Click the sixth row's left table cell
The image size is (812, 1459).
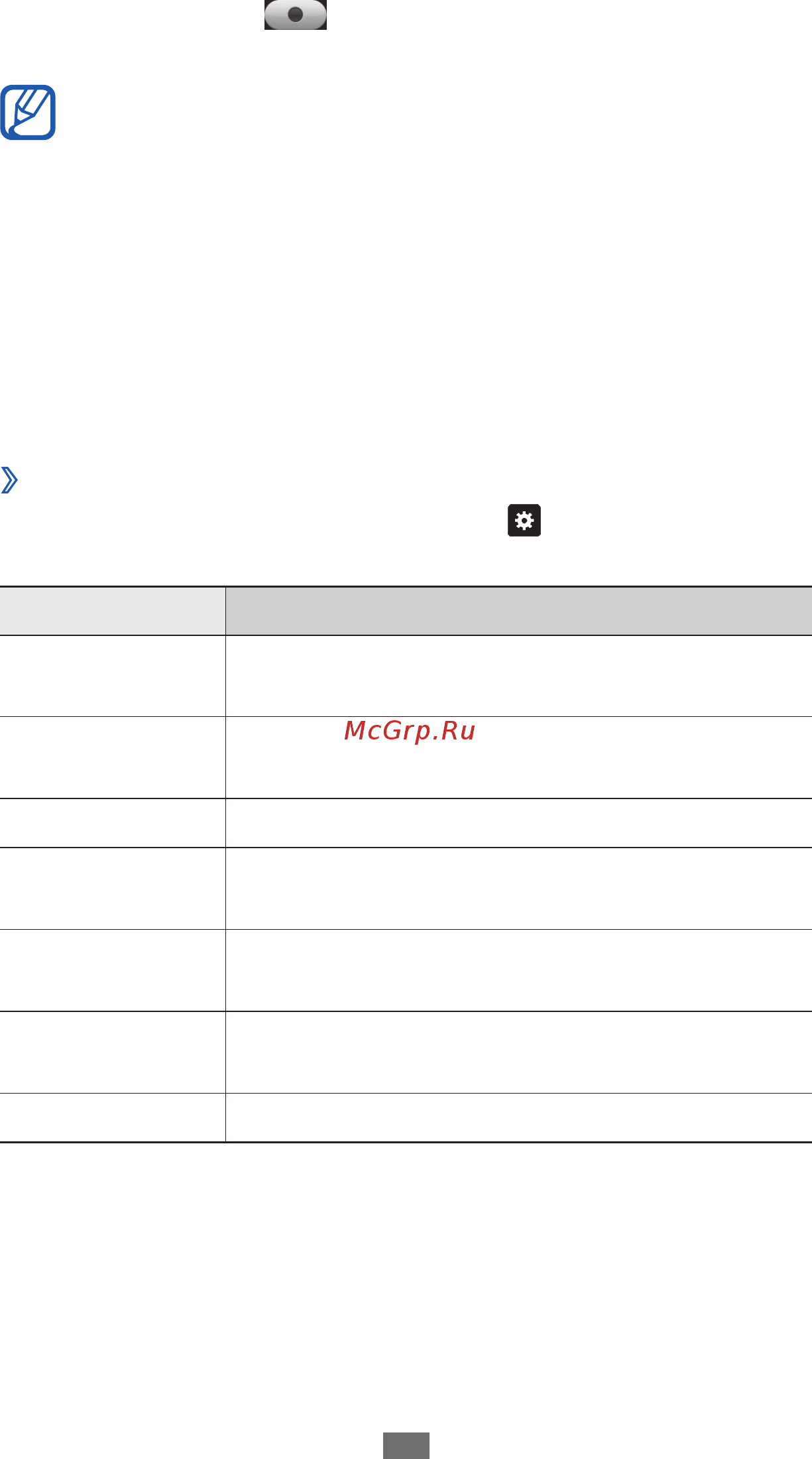click(x=113, y=1052)
